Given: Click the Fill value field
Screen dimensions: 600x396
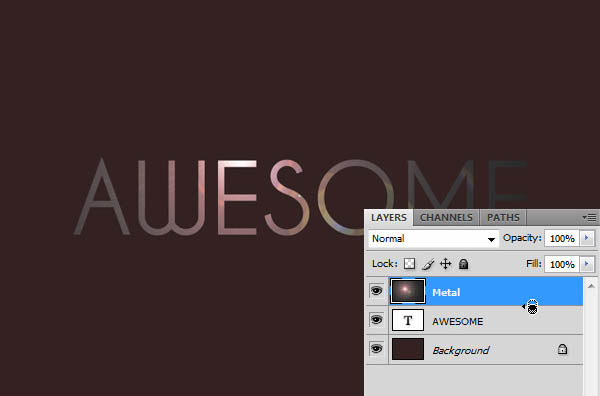Looking at the screenshot, I should coord(562,264).
